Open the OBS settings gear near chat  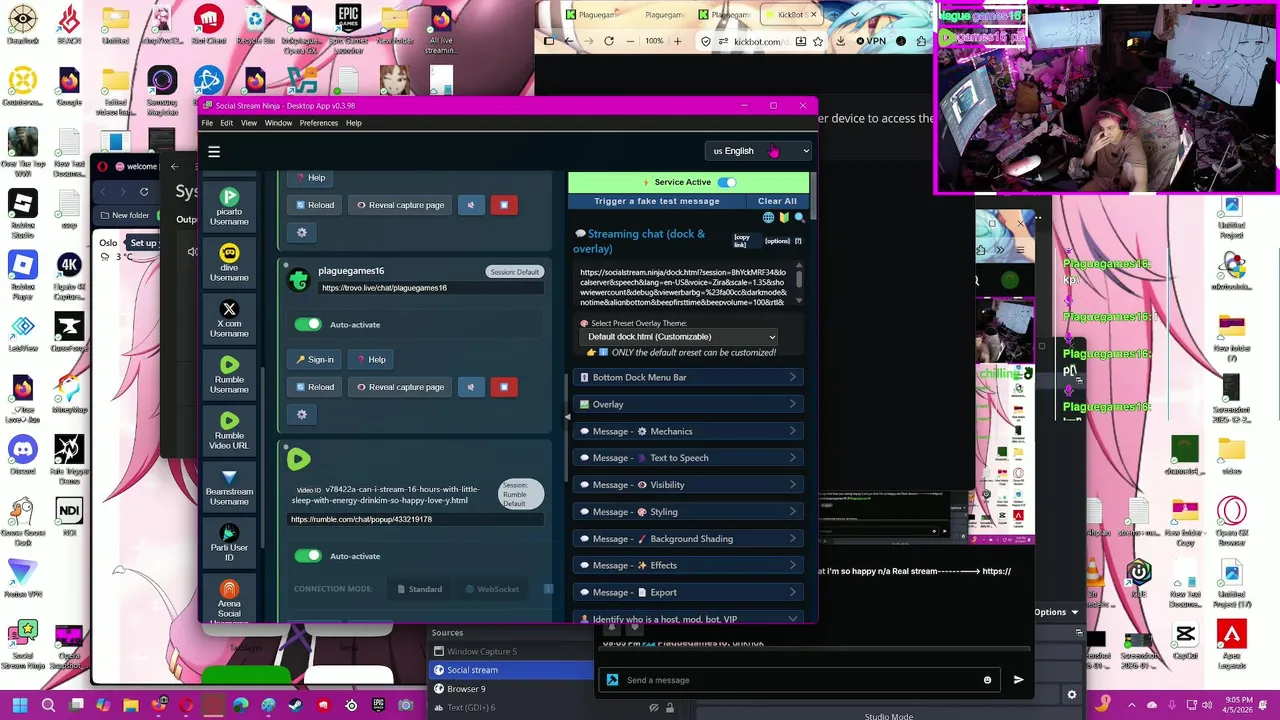coord(1072,695)
